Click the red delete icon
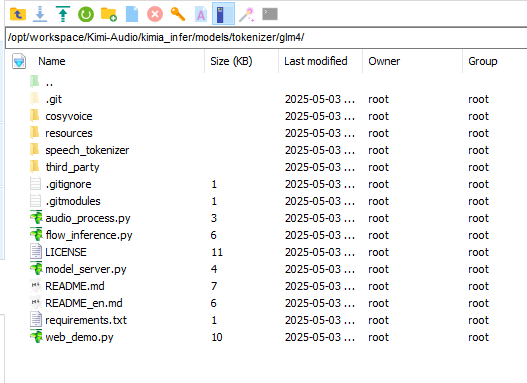527x383 pixels. [x=155, y=14]
